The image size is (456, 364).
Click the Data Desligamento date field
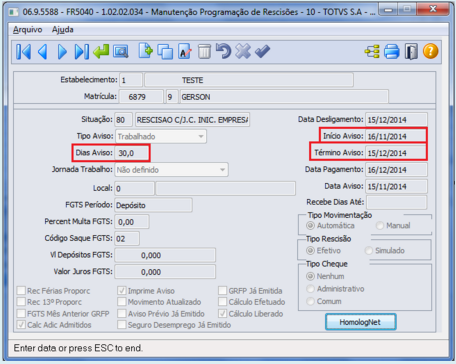click(x=396, y=120)
